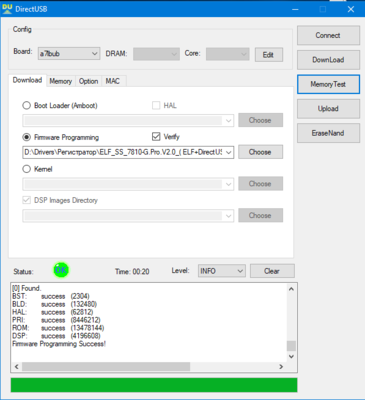Viewport: 365px width, 400px height.
Task: Switch to the Option tab
Action: (x=88, y=81)
